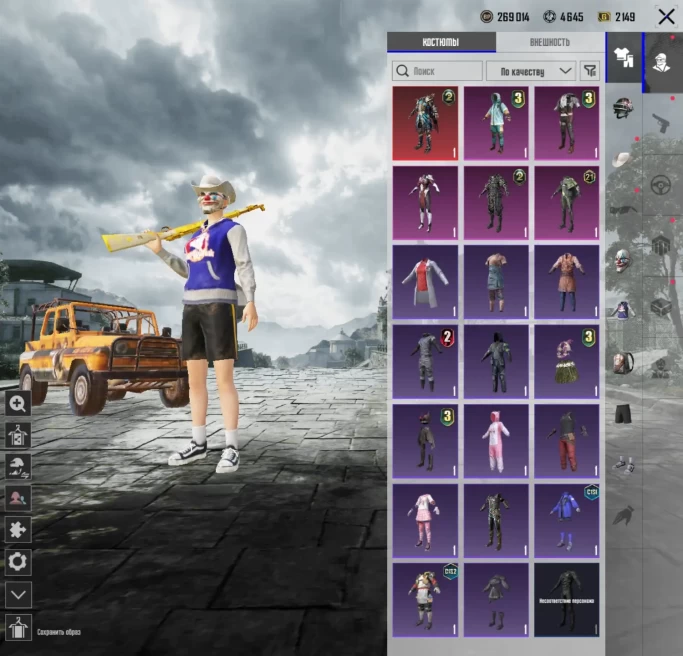The width and height of the screenshot is (683, 656).
Task: Select the teal hooded costume thumbnail
Action: click(496, 123)
